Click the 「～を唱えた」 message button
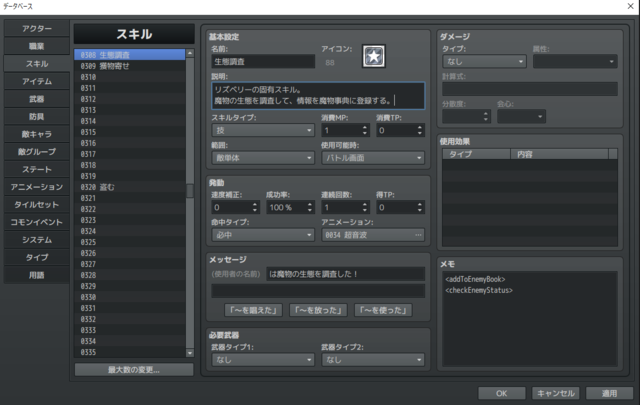This screenshot has height=405, width=640. click(253, 310)
